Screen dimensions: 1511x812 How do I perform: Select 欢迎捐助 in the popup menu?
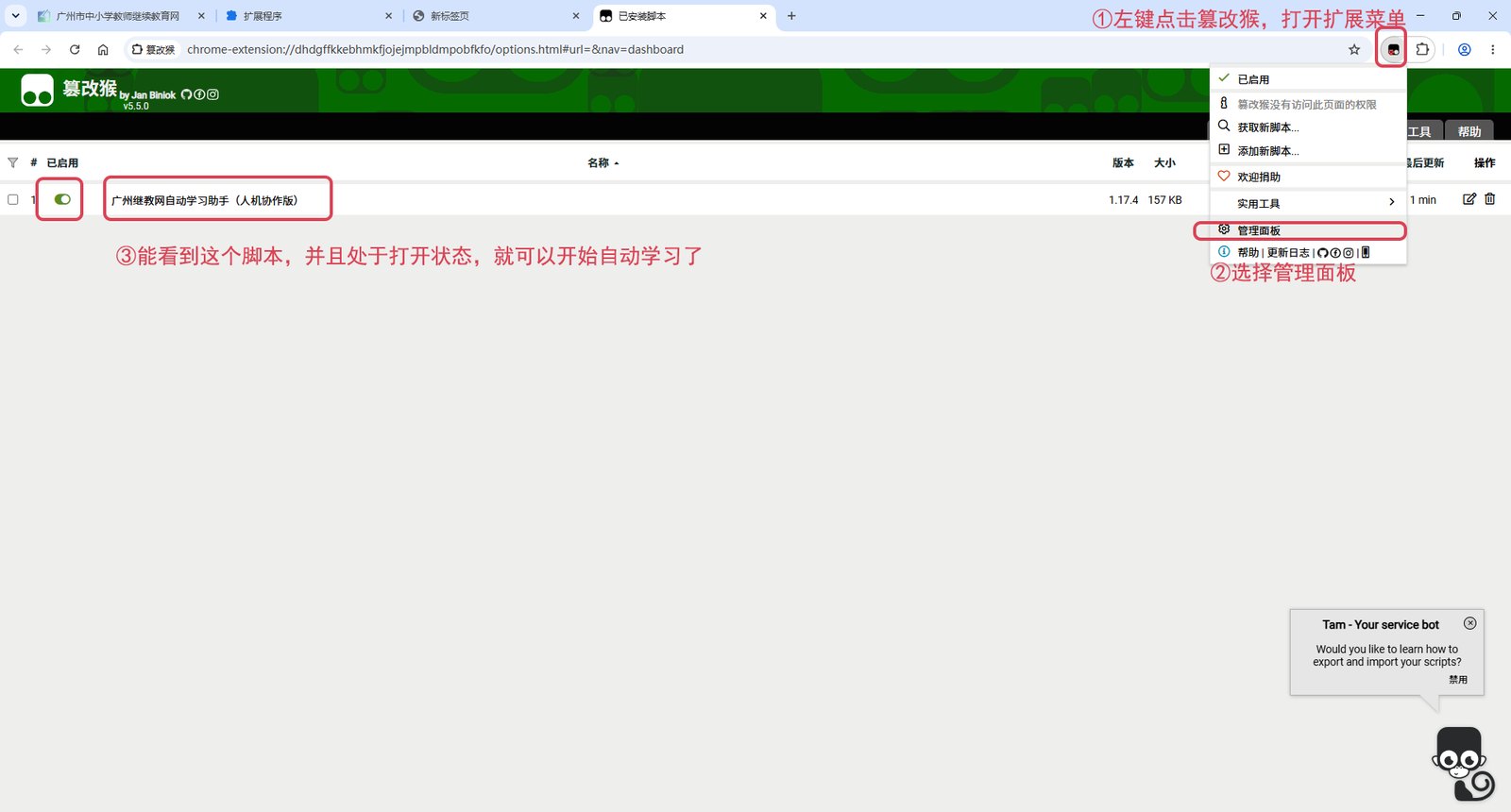[1308, 177]
